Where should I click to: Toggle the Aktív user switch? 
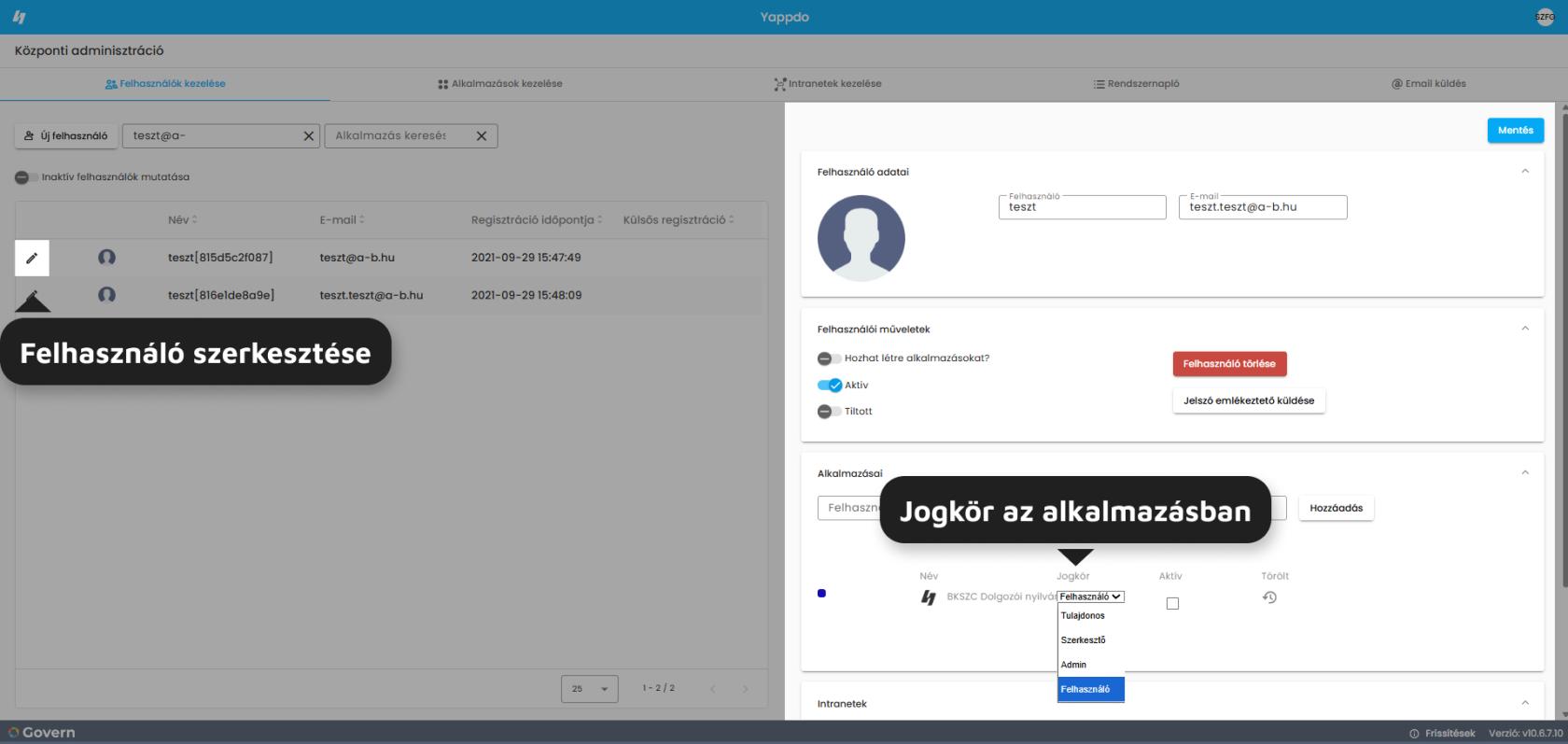tap(830, 385)
